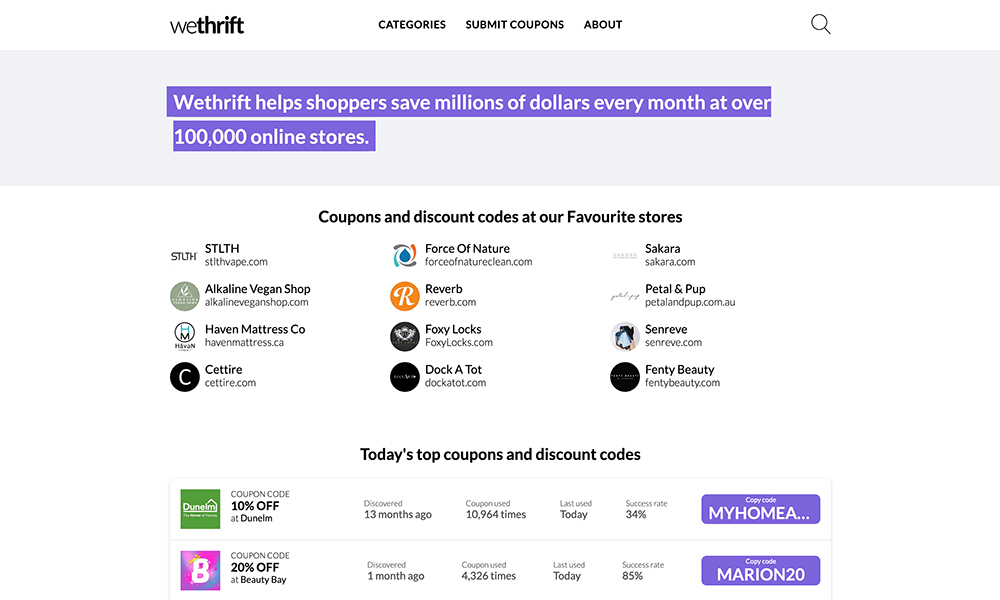Click the Foxy Locks logo icon

tap(404, 336)
